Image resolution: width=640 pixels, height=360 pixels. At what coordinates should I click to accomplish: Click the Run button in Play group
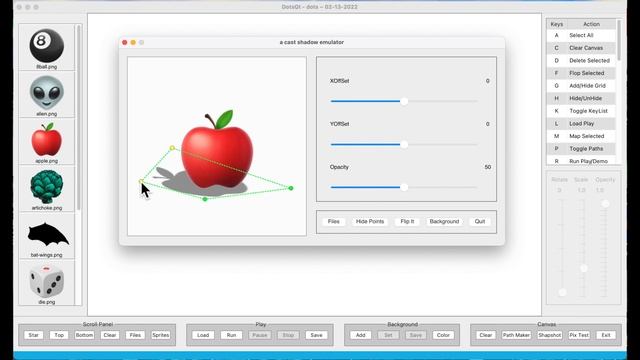(x=231, y=335)
